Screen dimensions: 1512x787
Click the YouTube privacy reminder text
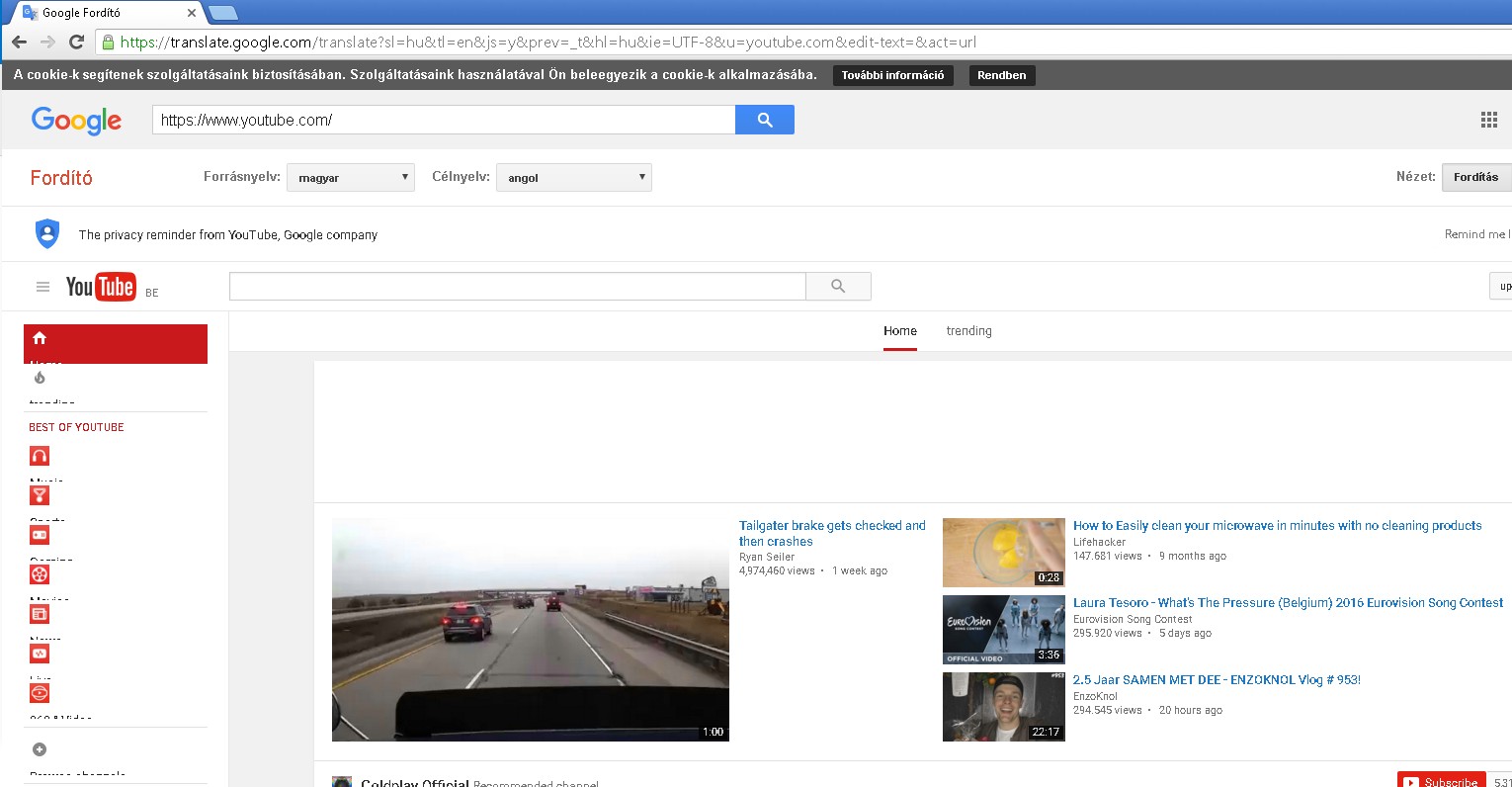(x=228, y=235)
